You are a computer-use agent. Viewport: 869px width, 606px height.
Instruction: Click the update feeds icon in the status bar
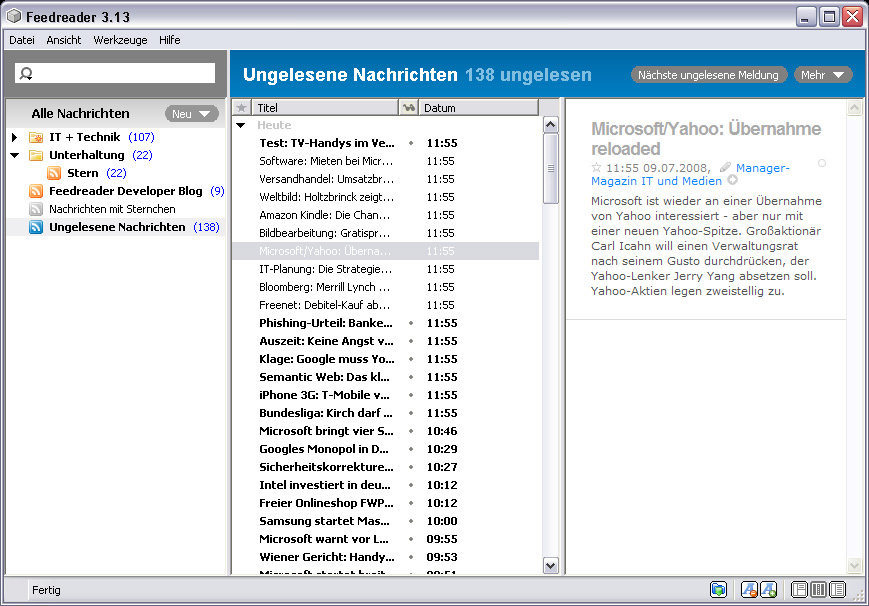coord(718,589)
